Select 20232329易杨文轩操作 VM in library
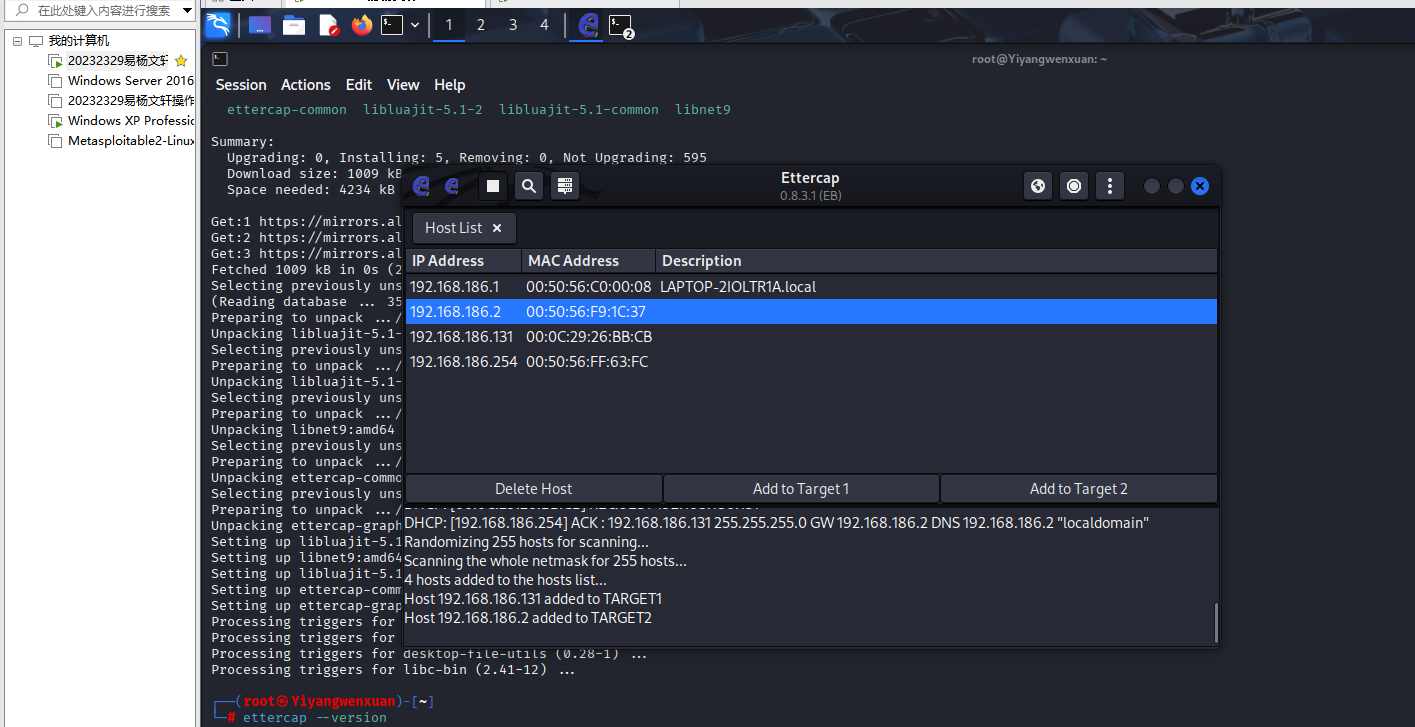This screenshot has height=727, width=1415. click(131, 101)
